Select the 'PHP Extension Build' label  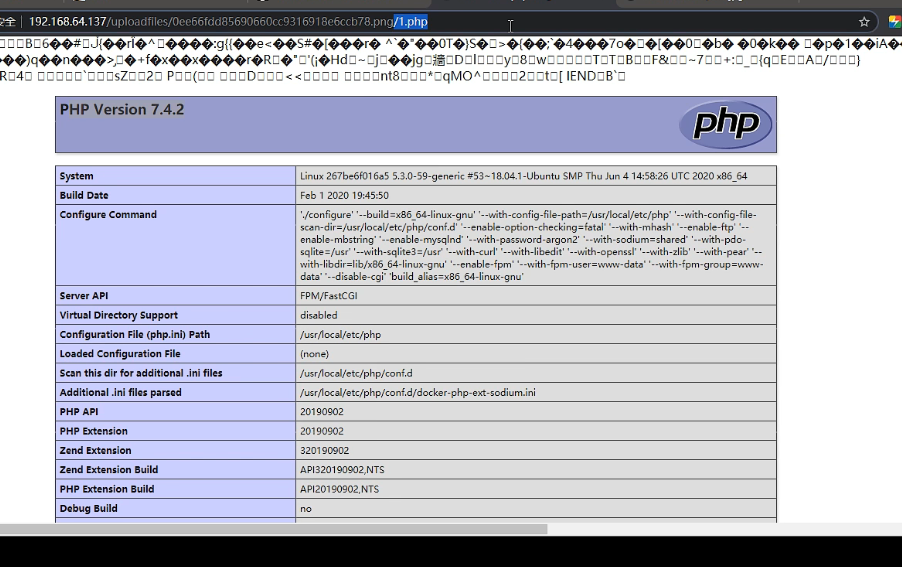point(106,489)
